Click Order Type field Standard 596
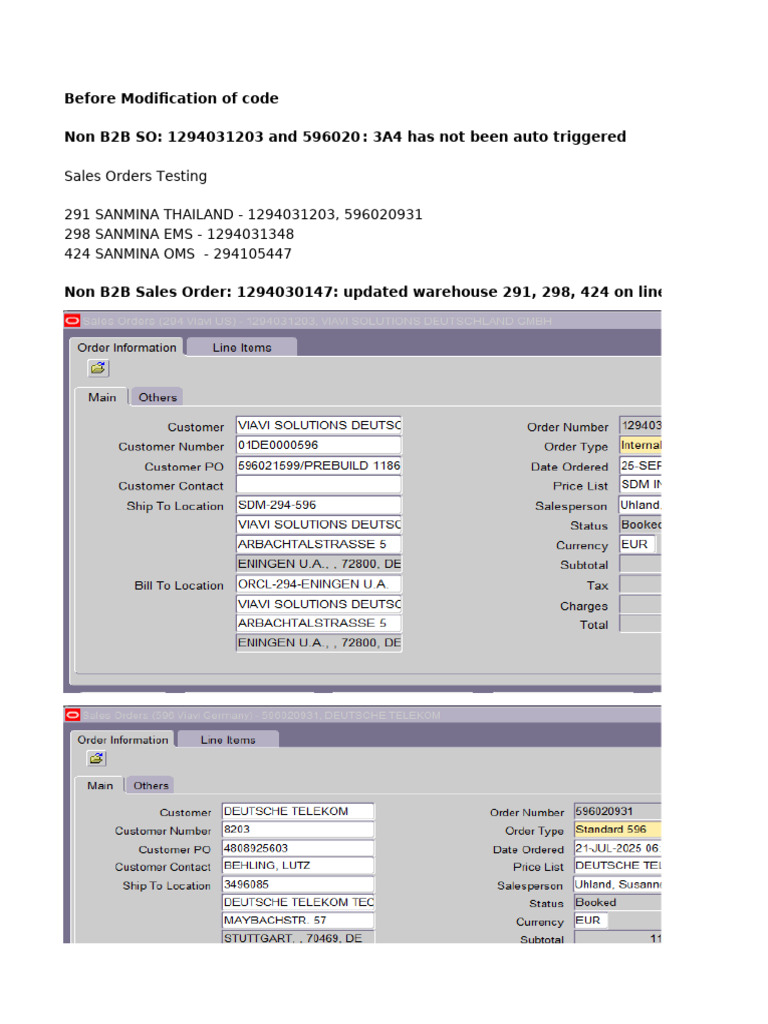 pos(618,829)
